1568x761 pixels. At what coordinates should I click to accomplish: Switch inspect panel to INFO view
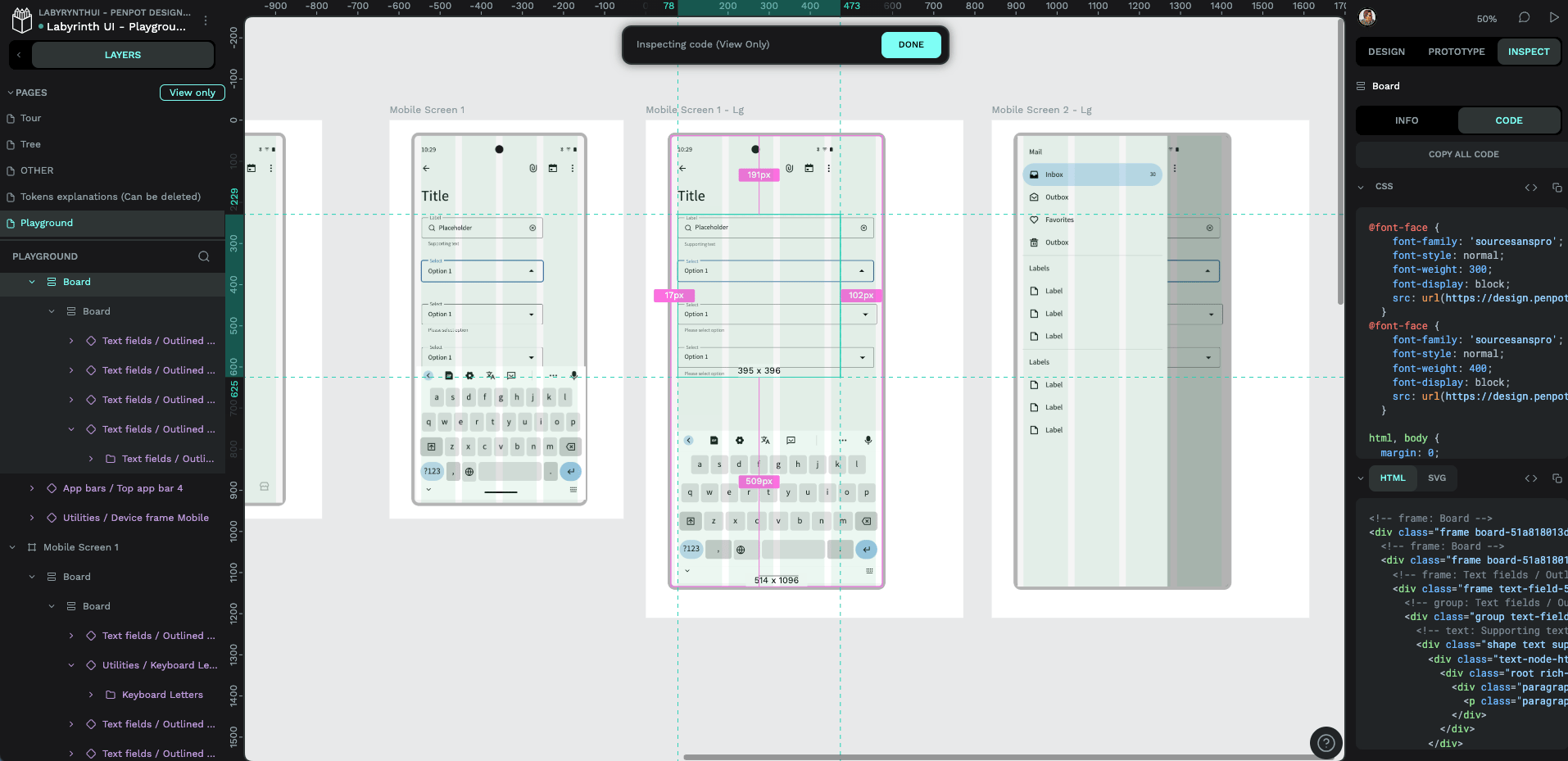pyautogui.click(x=1407, y=120)
